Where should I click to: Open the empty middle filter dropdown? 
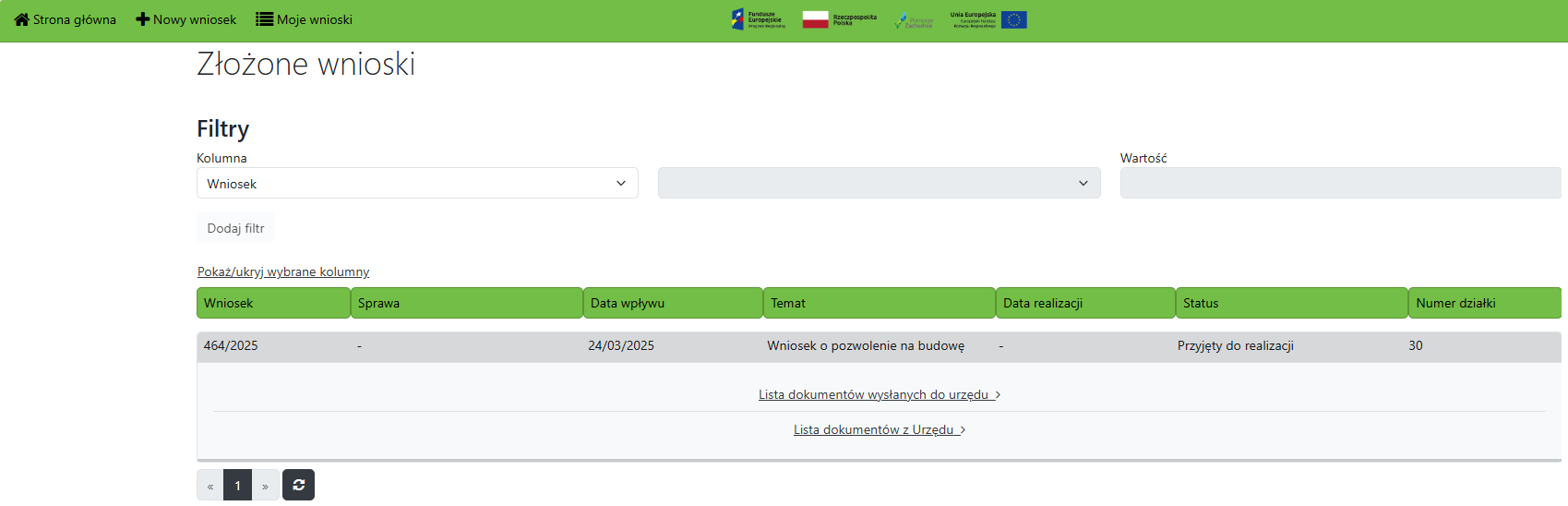click(879, 183)
